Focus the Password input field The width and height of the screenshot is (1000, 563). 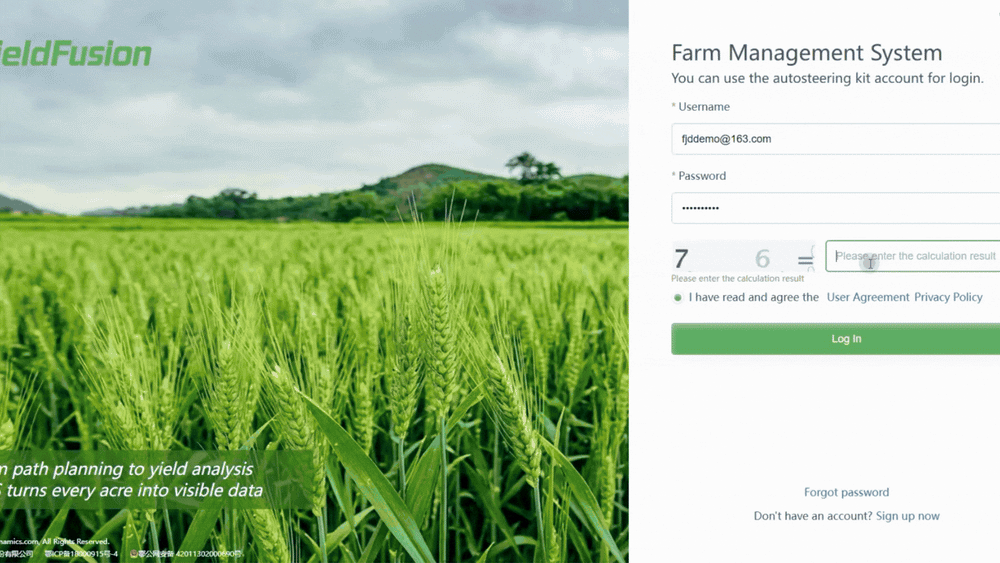point(835,208)
